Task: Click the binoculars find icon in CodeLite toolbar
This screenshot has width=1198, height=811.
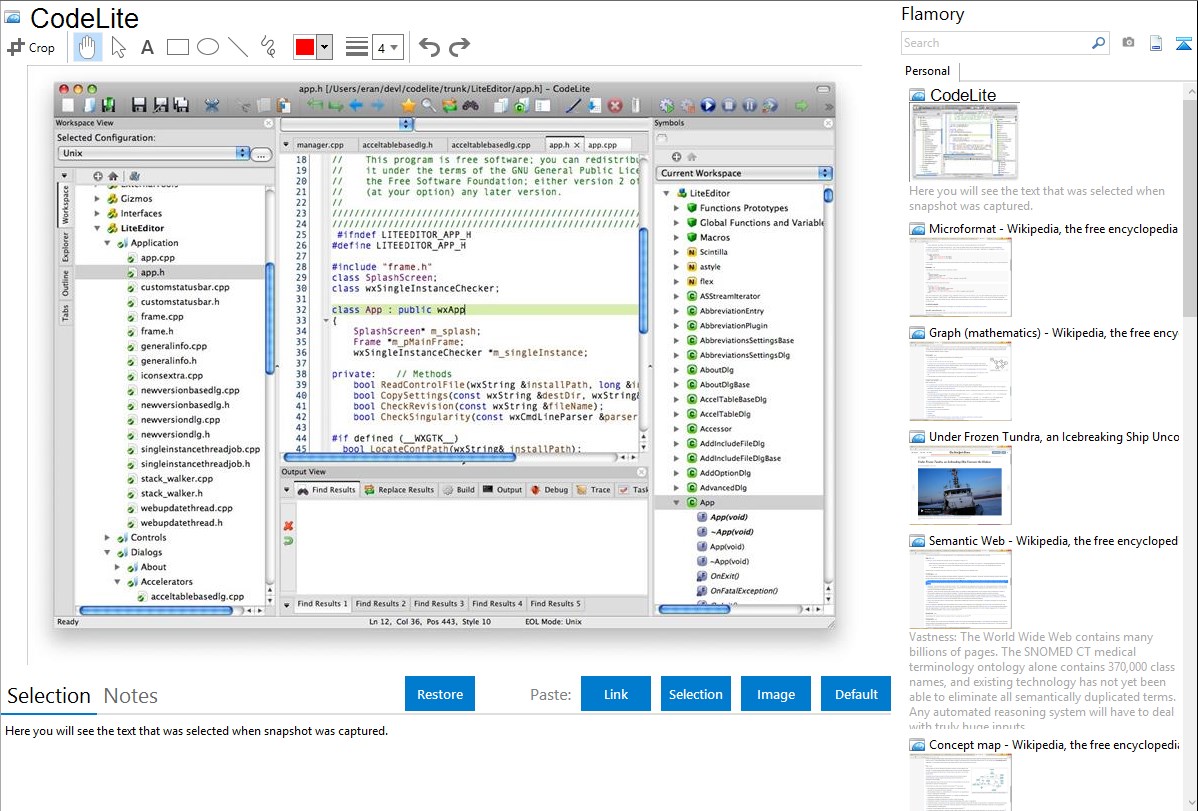Action: pos(471,105)
